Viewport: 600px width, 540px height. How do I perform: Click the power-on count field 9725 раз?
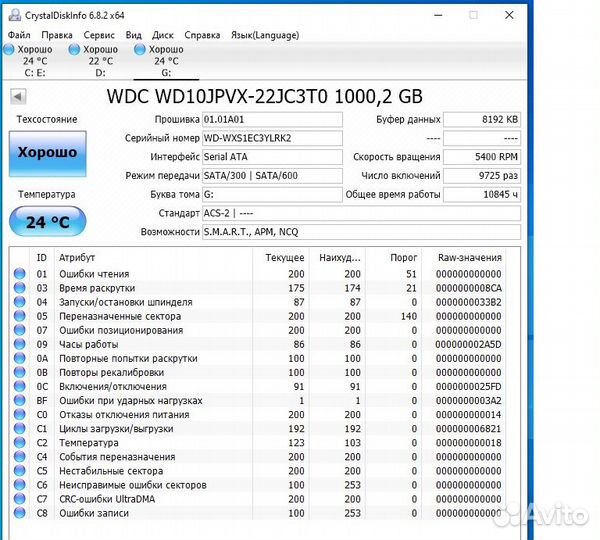tap(482, 176)
